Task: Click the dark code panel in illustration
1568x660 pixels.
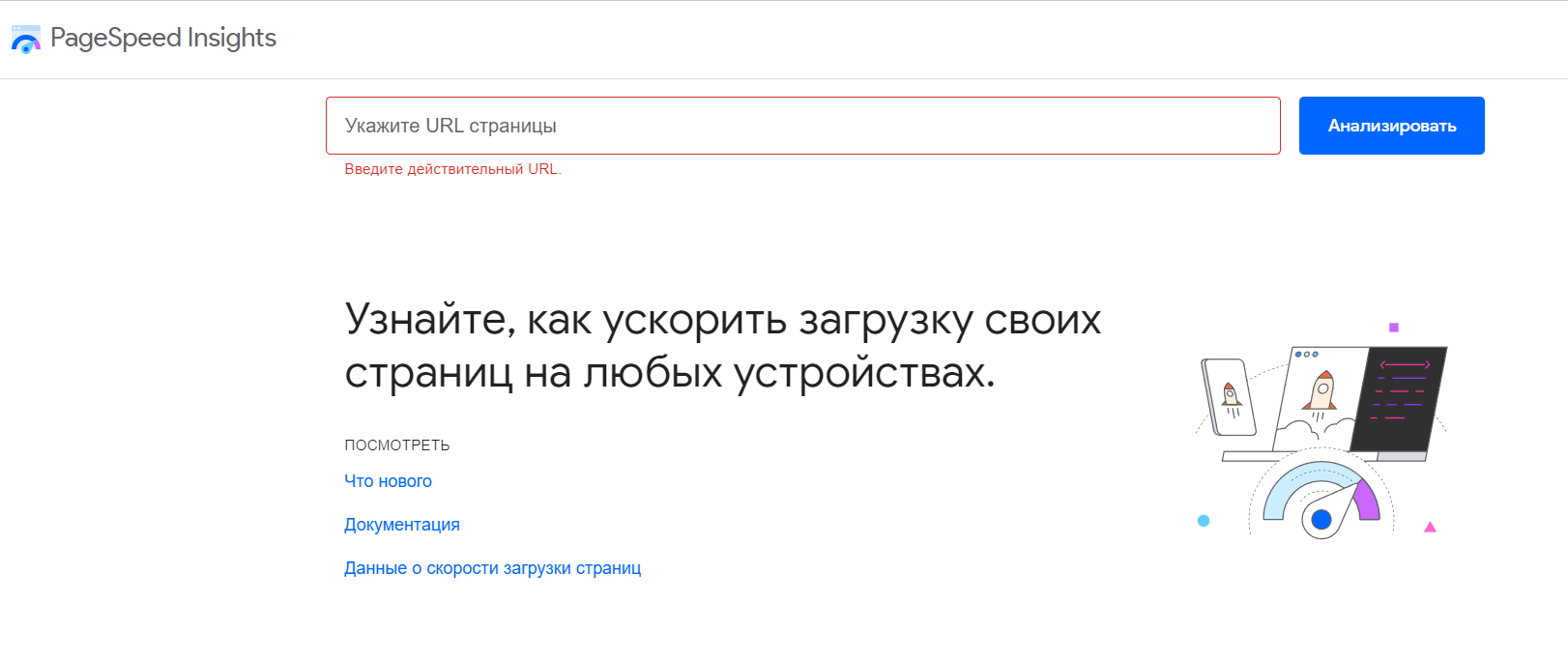Action: pos(1398,399)
